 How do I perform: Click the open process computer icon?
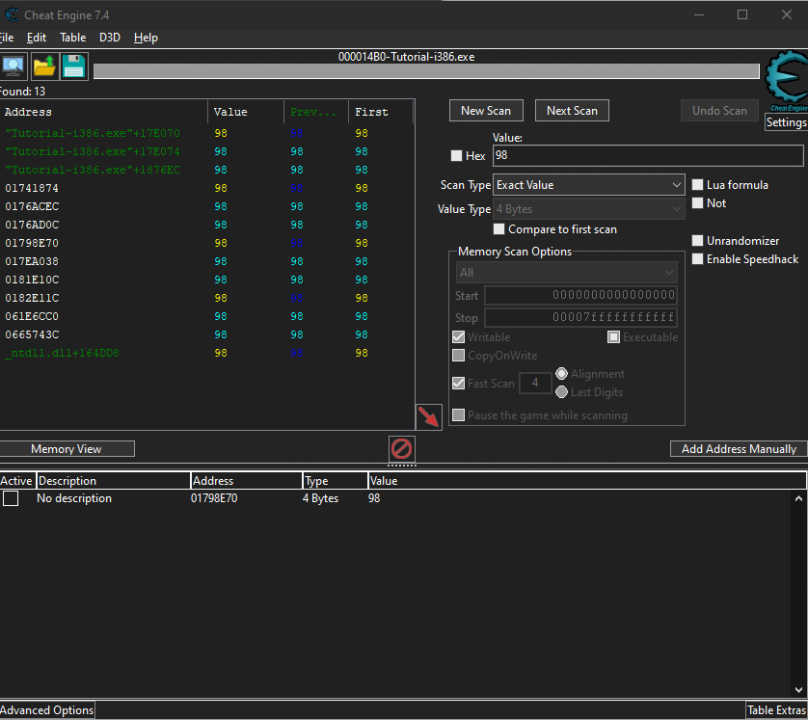13,67
